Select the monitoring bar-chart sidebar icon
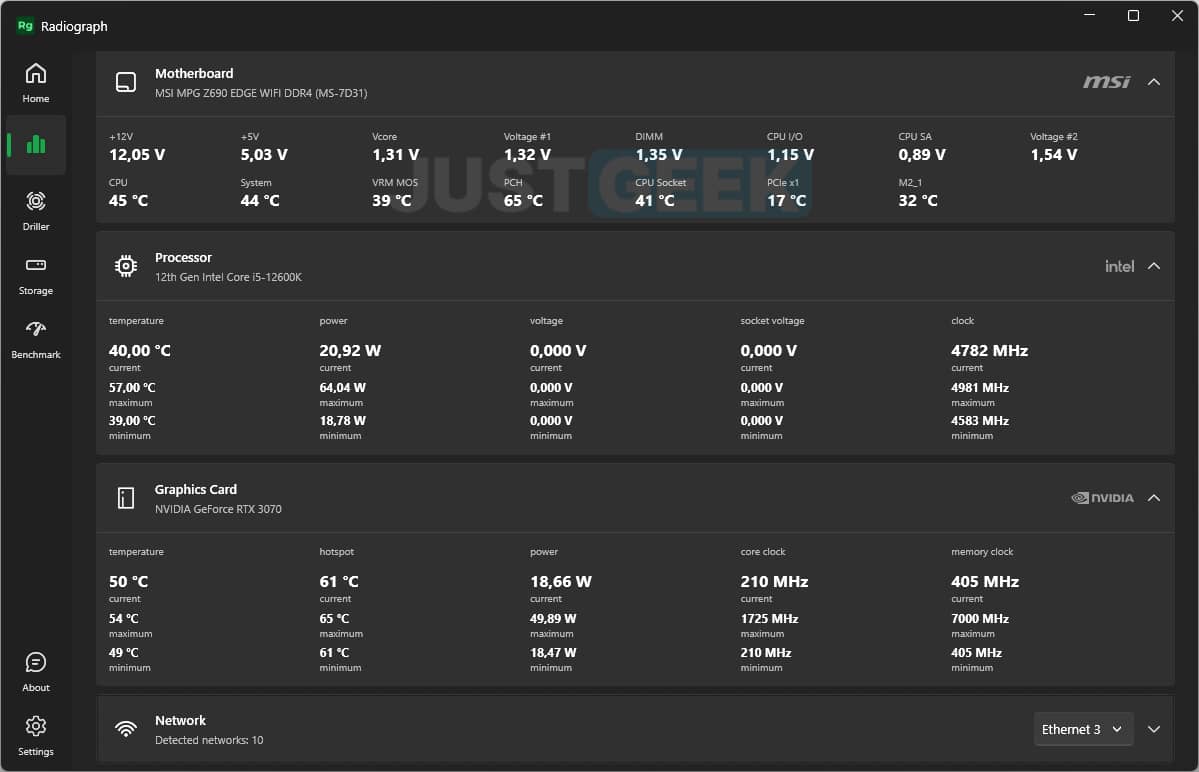Viewport: 1199px width, 772px height. point(35,144)
